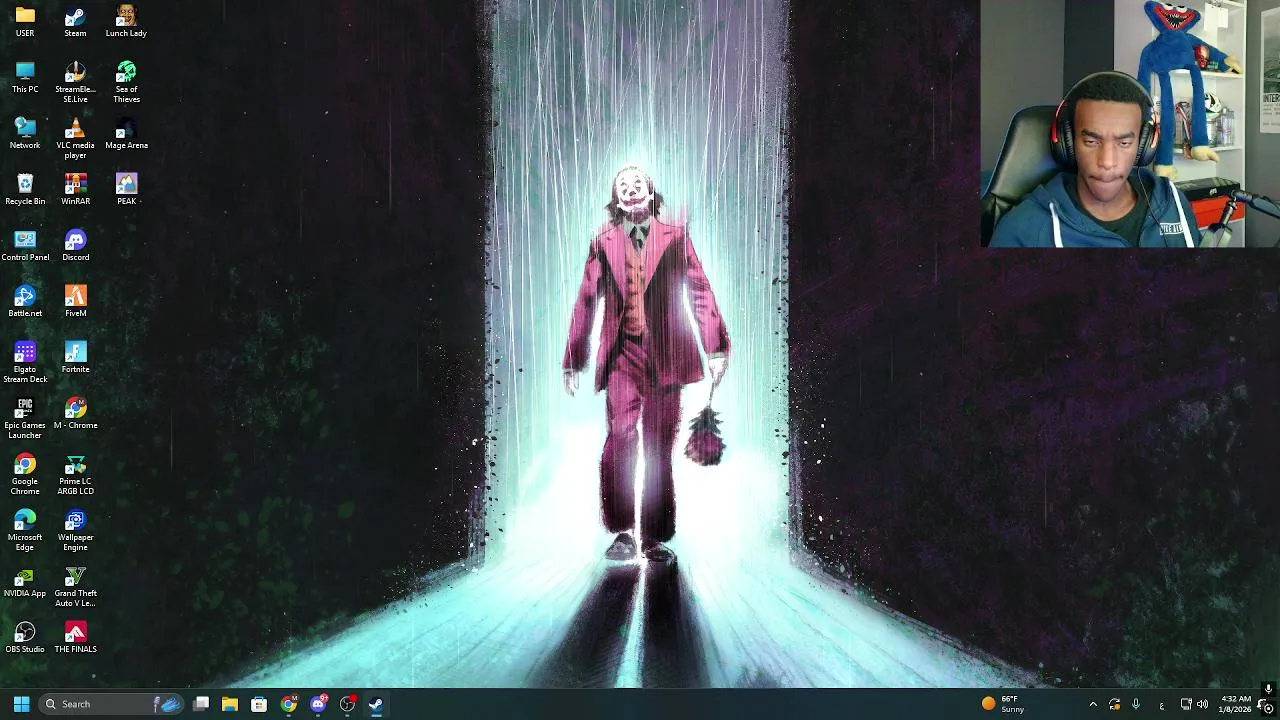Select the Mage Arena desktop icon
Image resolution: width=1280 pixels, height=720 pixels.
tap(126, 134)
